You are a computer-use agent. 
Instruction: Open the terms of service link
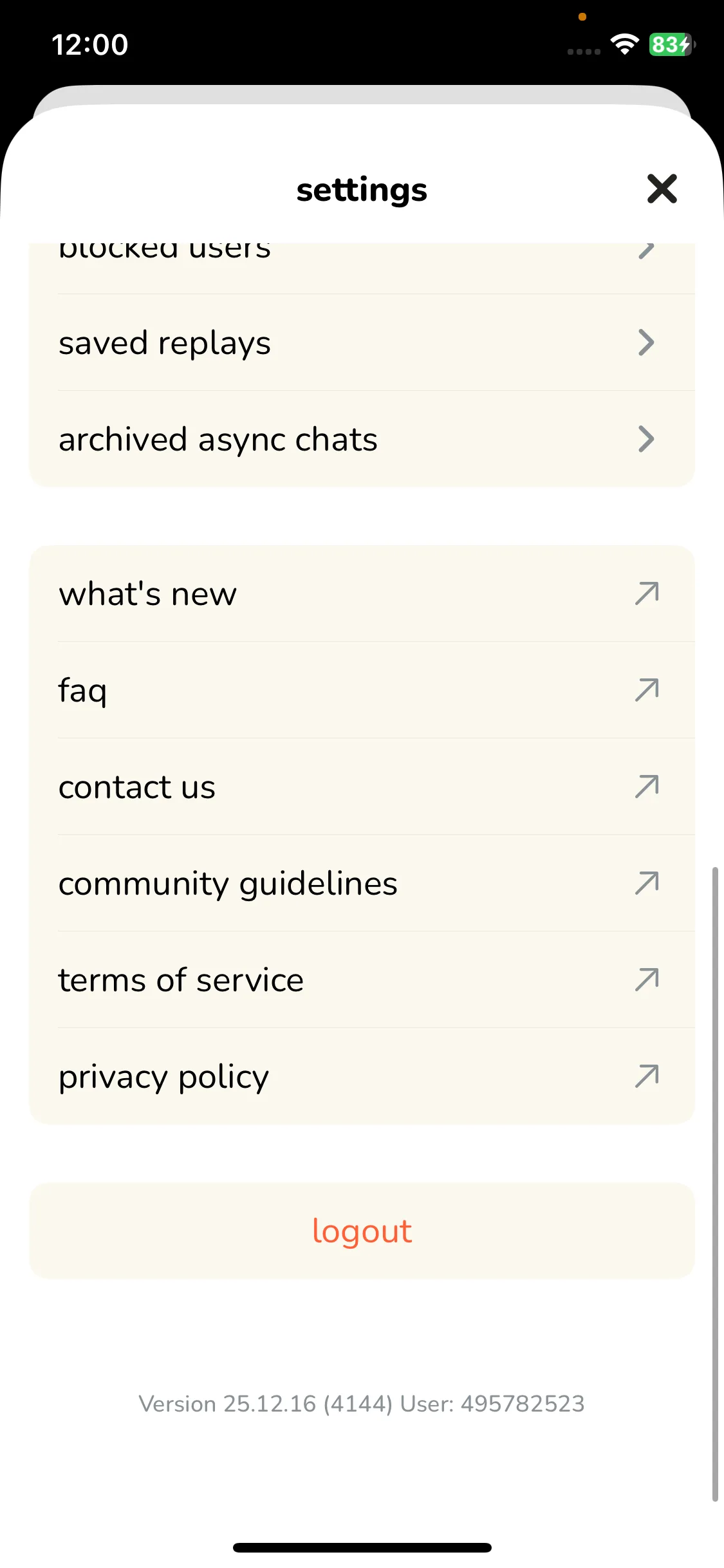(181, 980)
